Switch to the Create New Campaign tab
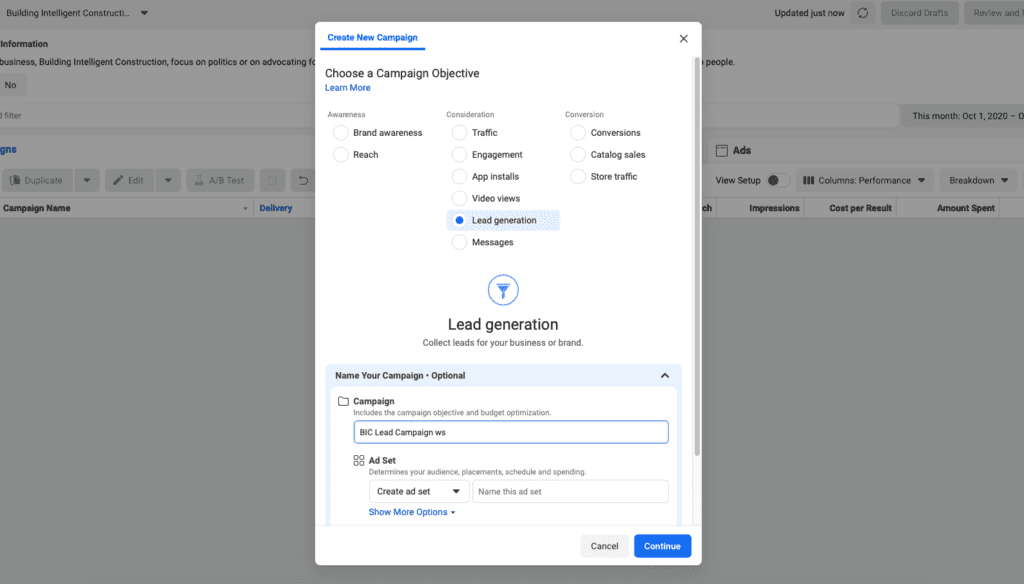Screen dimensions: 1024x584 click(372, 36)
